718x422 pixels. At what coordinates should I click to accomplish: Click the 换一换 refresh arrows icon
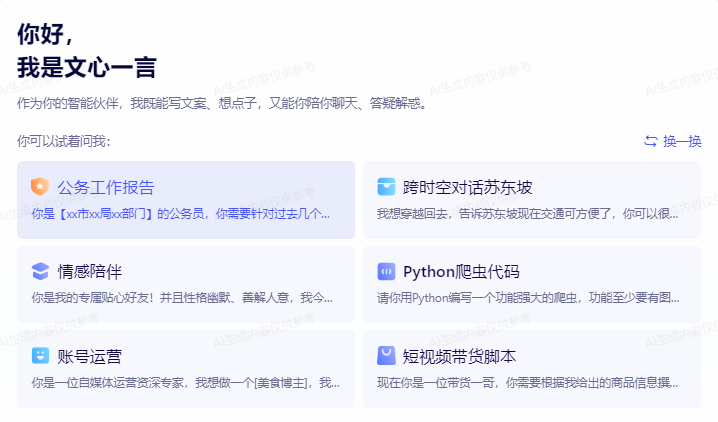pyautogui.click(x=651, y=141)
